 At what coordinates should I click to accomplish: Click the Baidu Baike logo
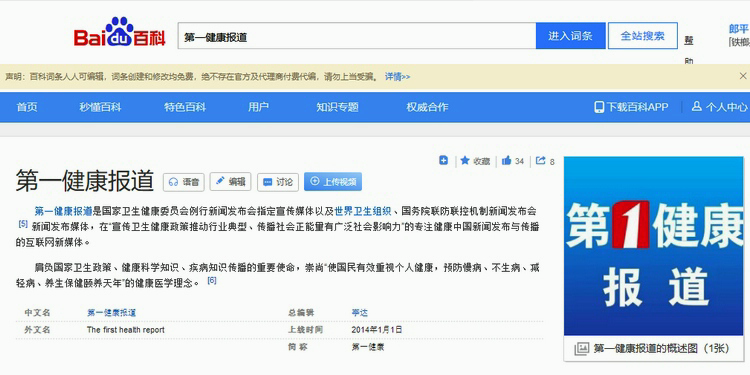coord(119,33)
